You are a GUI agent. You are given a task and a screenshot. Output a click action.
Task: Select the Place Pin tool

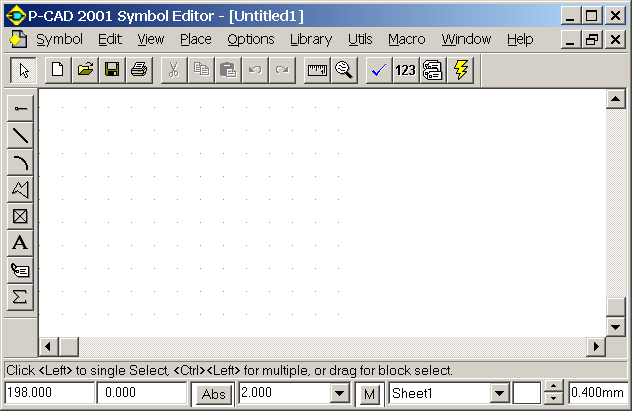[x=20, y=108]
